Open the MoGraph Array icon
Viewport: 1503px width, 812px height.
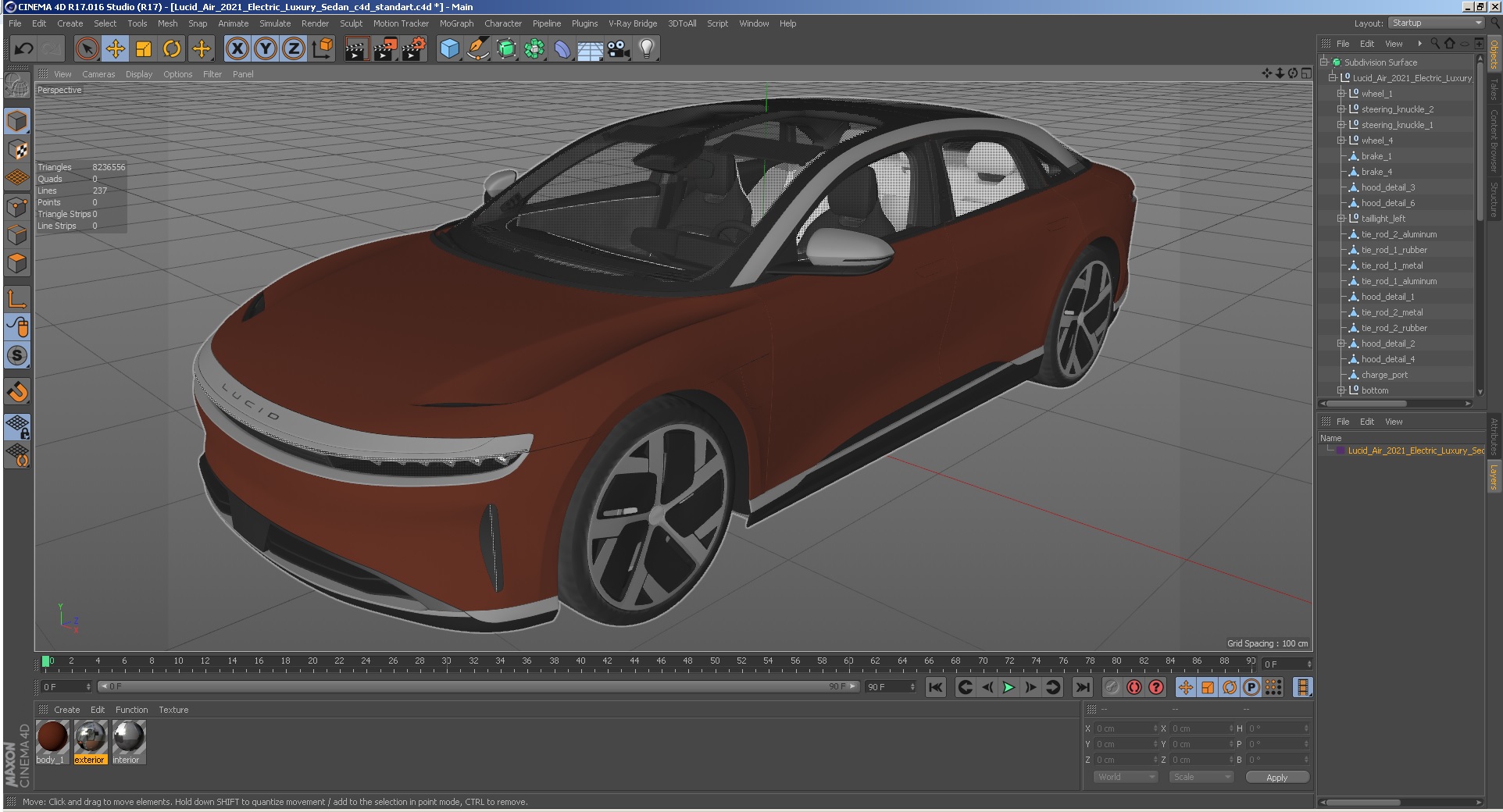pyautogui.click(x=534, y=49)
